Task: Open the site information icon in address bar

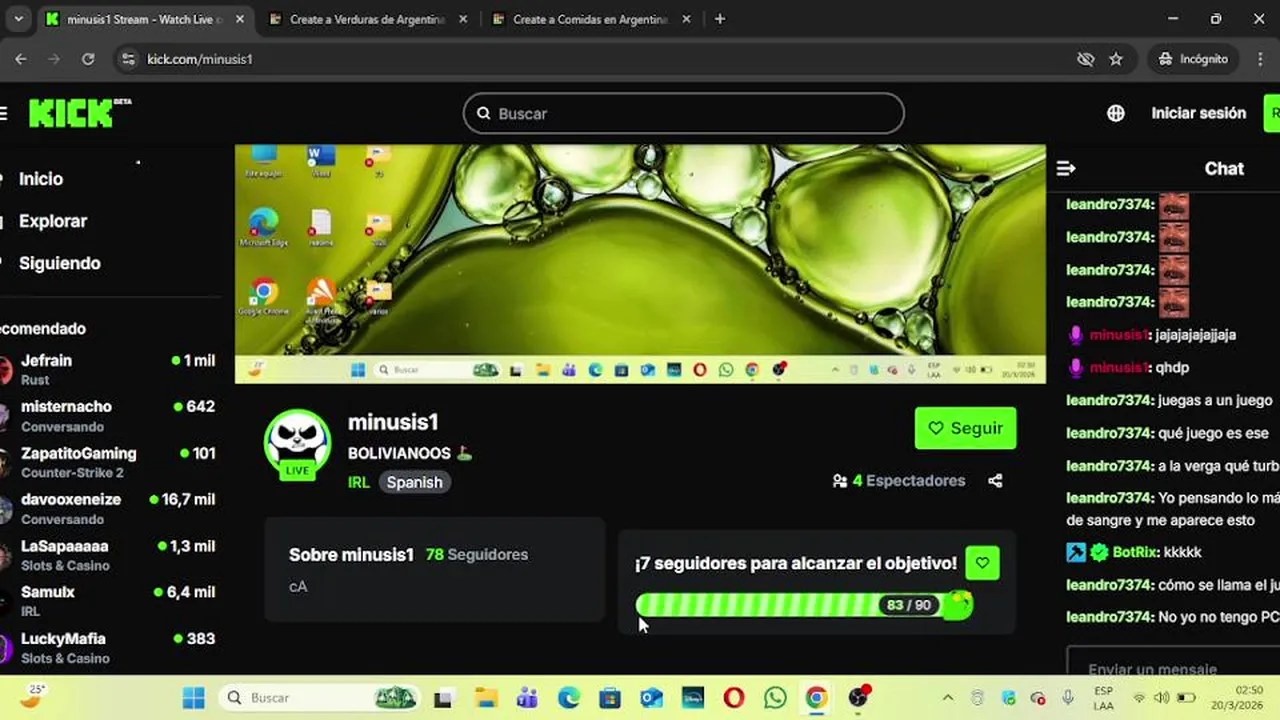Action: point(127,59)
